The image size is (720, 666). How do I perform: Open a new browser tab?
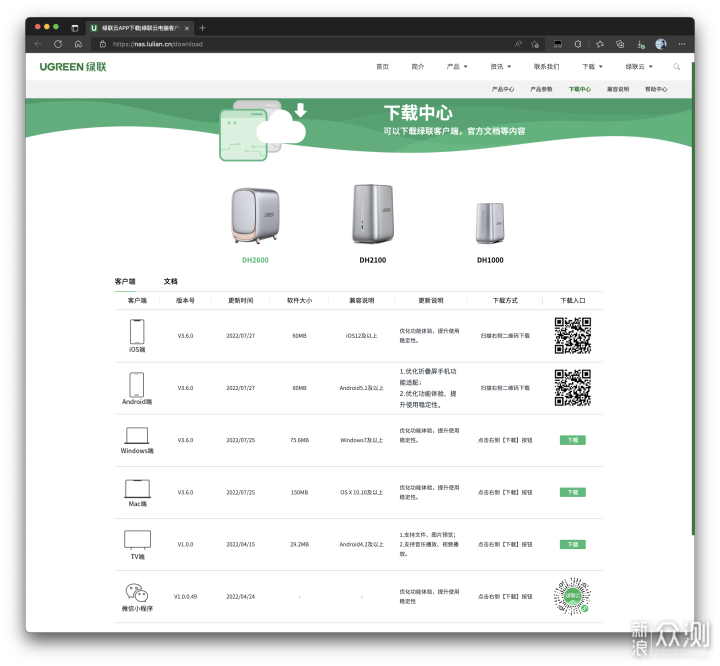point(202,28)
